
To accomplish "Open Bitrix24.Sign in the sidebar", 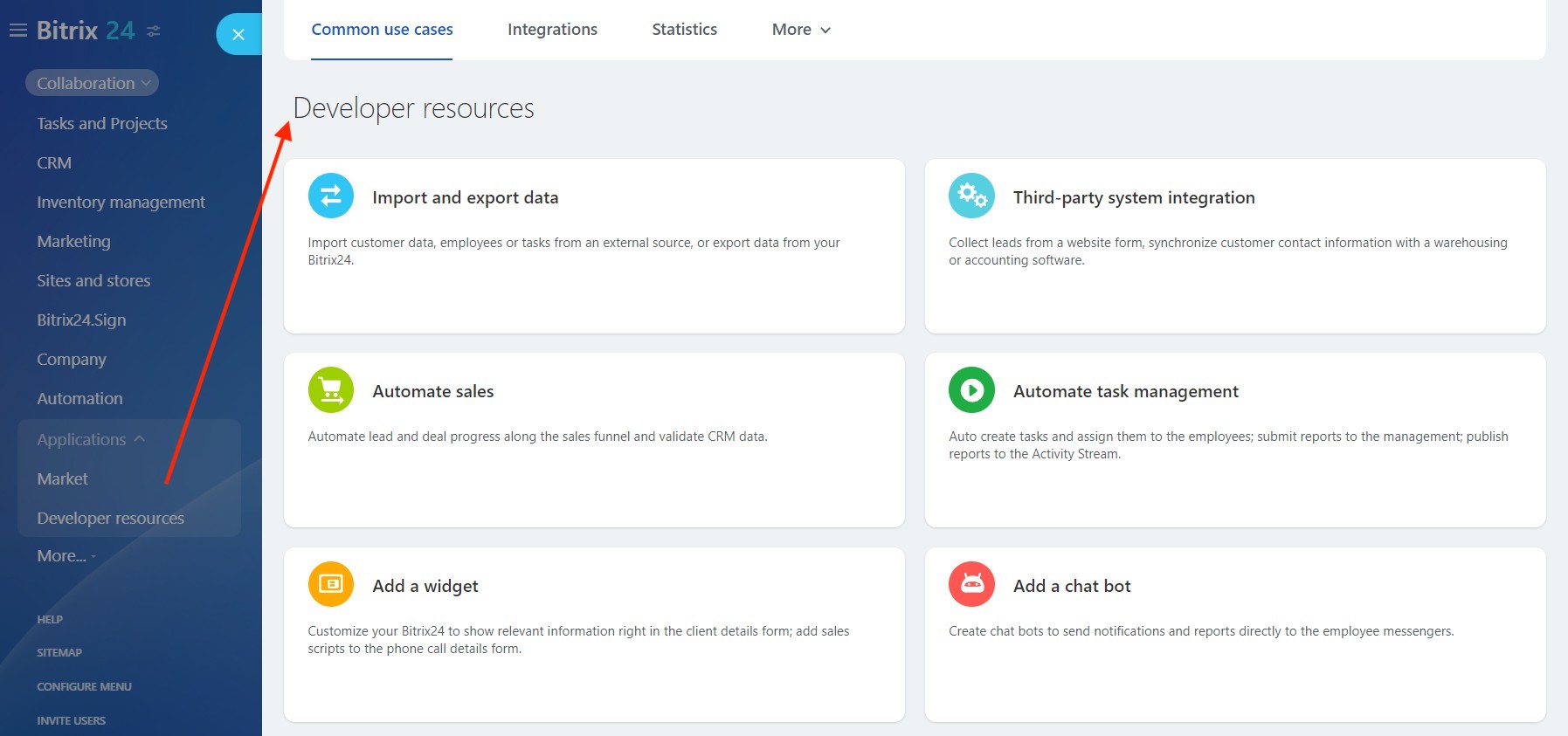I will [81, 320].
